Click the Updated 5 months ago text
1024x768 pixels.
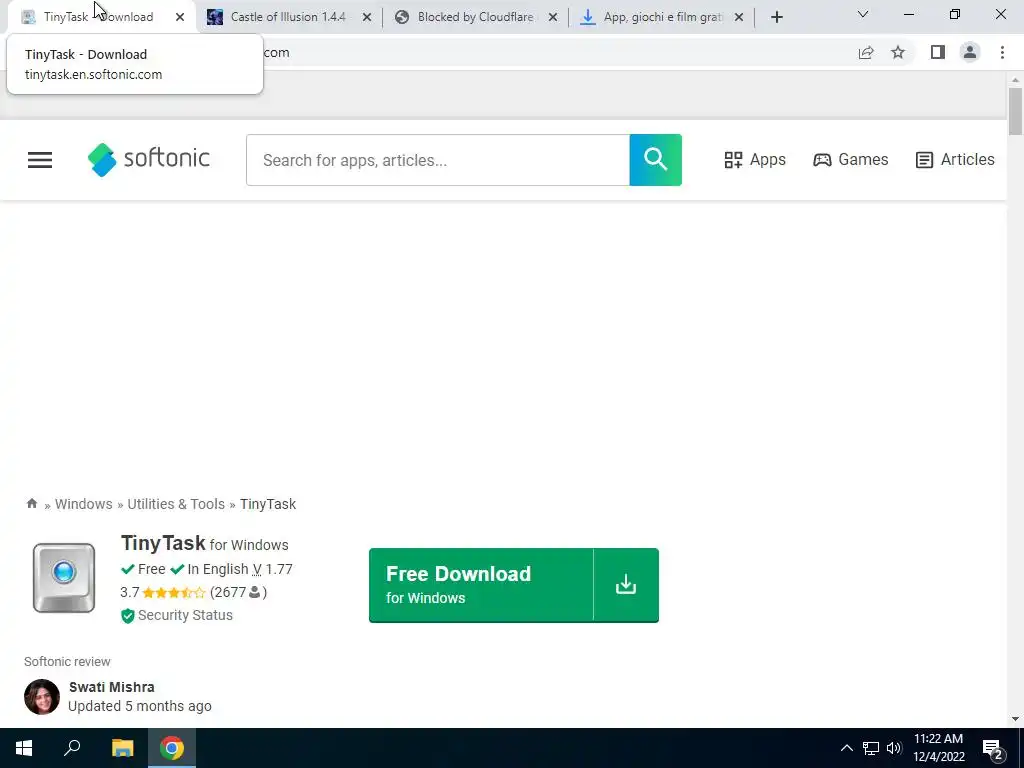click(x=140, y=707)
